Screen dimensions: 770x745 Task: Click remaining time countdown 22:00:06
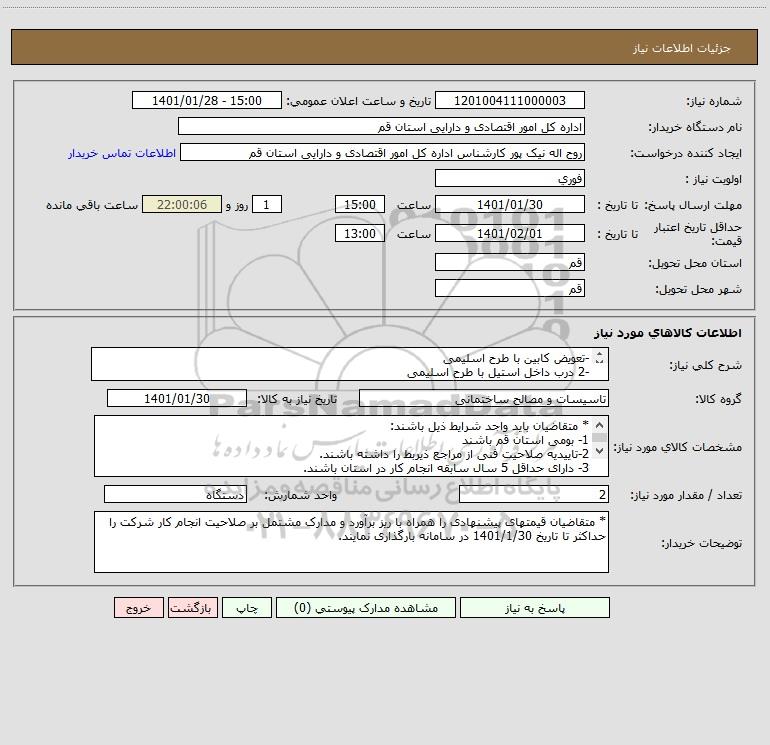coord(182,204)
